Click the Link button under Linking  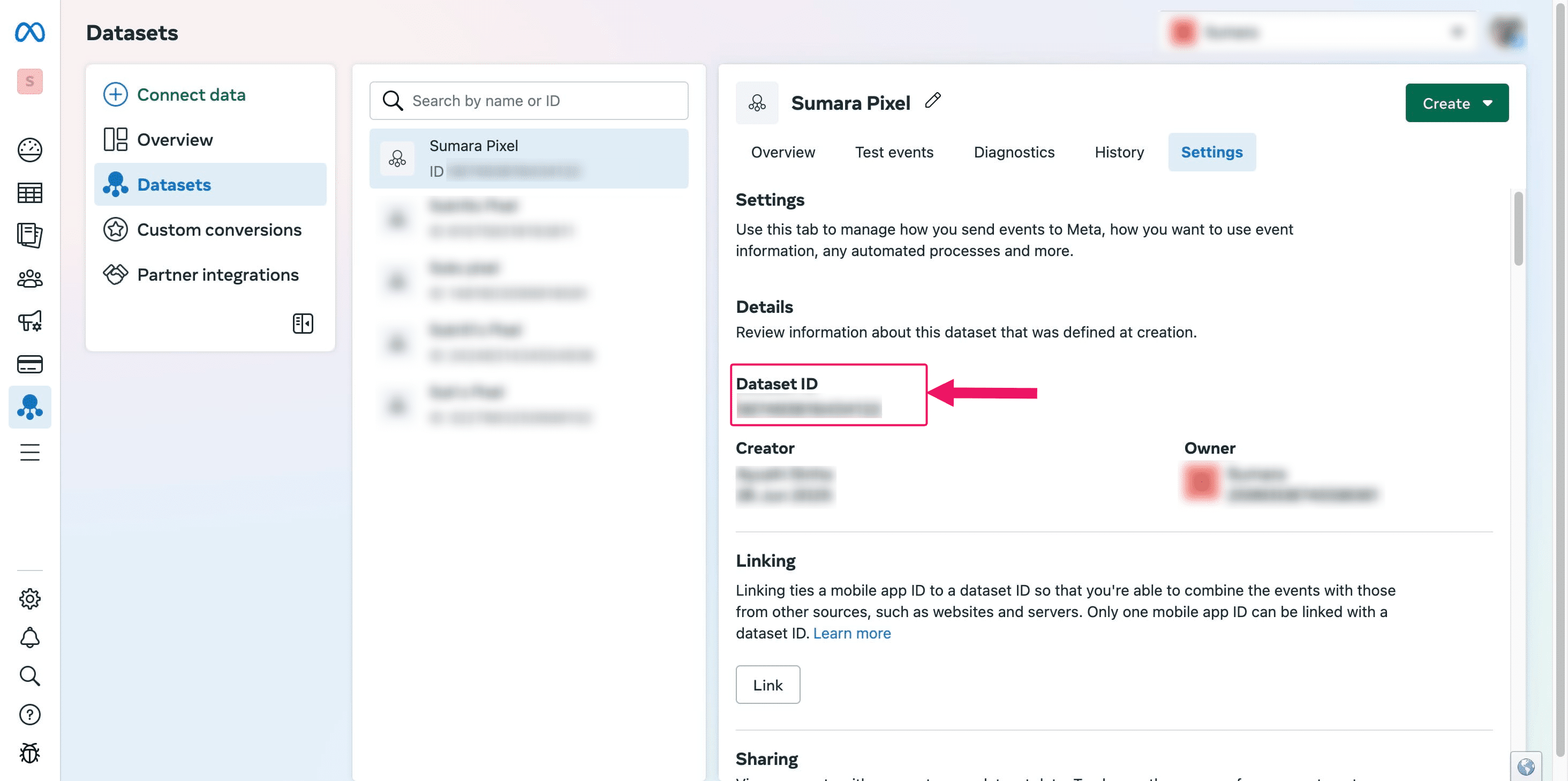pyautogui.click(x=767, y=685)
